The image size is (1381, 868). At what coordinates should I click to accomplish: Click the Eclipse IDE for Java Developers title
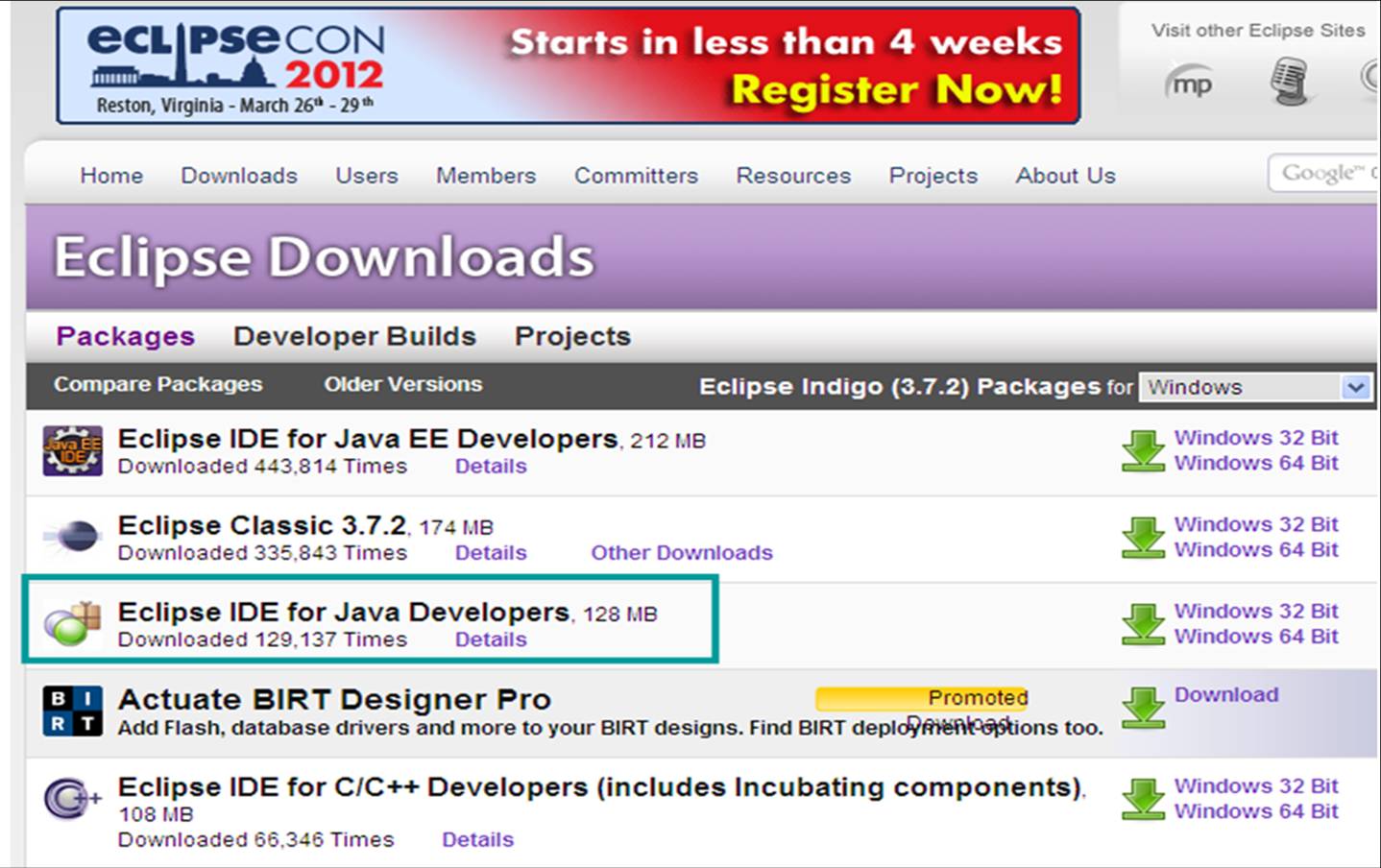(344, 612)
